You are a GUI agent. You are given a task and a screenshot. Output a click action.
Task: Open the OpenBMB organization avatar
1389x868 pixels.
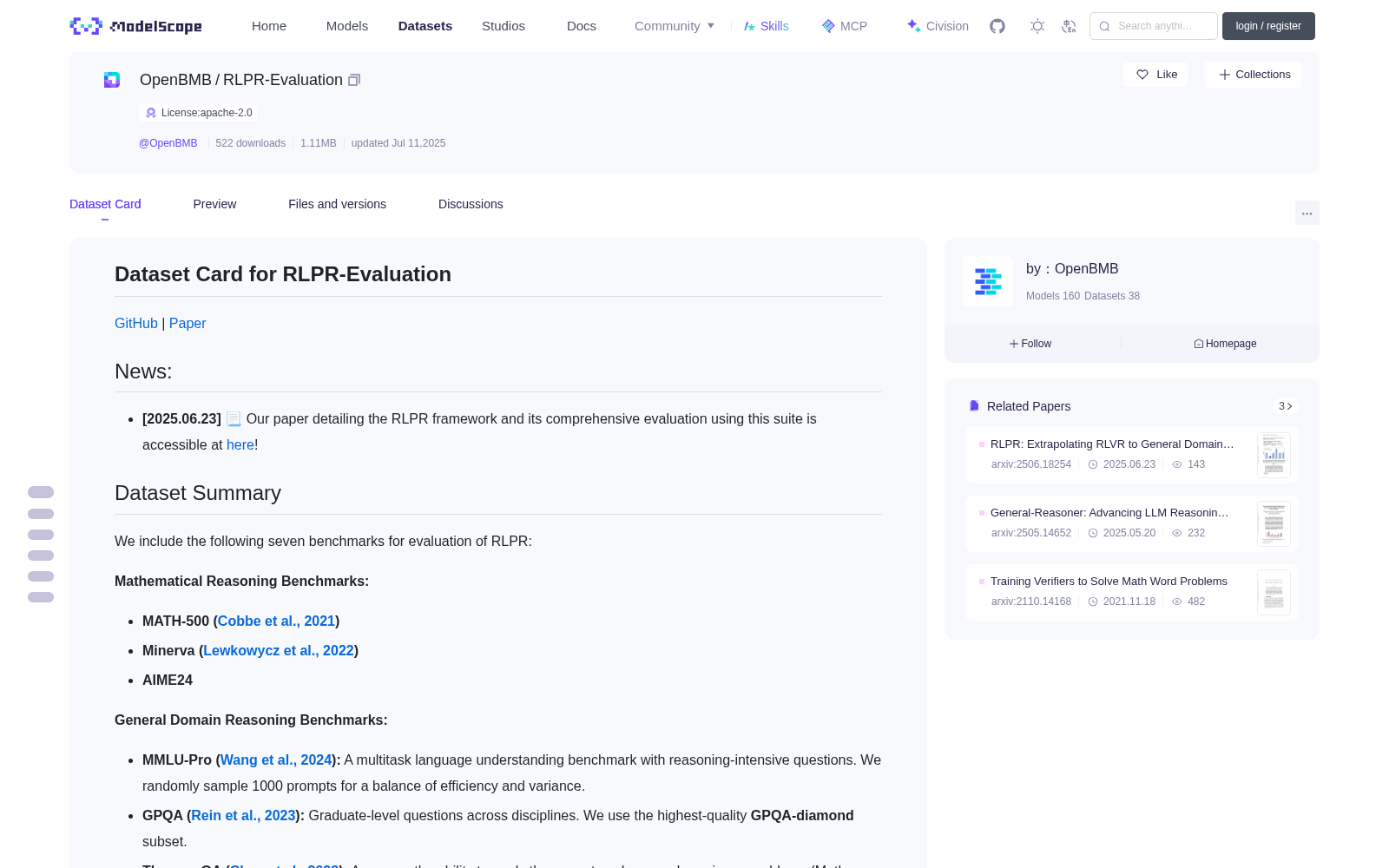coord(988,281)
